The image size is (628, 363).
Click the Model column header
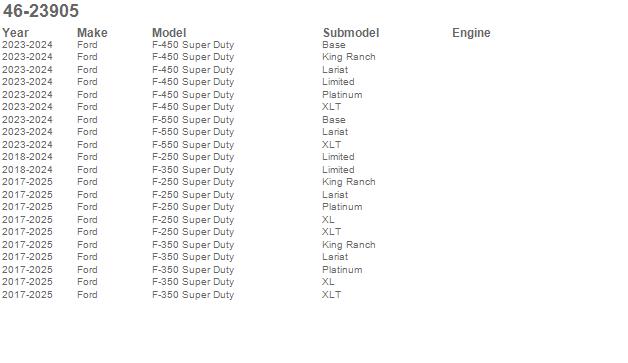tap(169, 33)
